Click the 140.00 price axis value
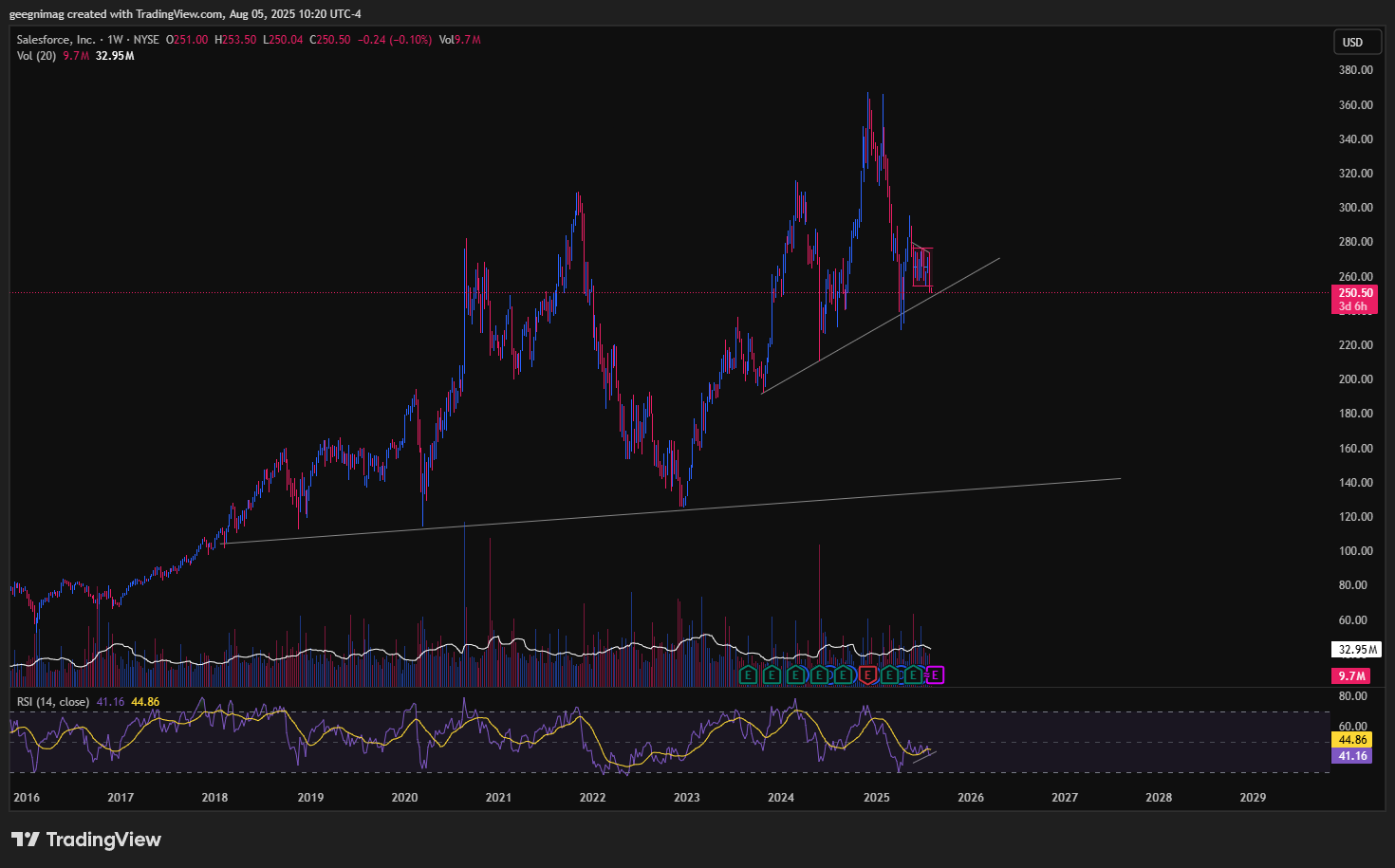The height and width of the screenshot is (868, 1395). pos(1355,483)
